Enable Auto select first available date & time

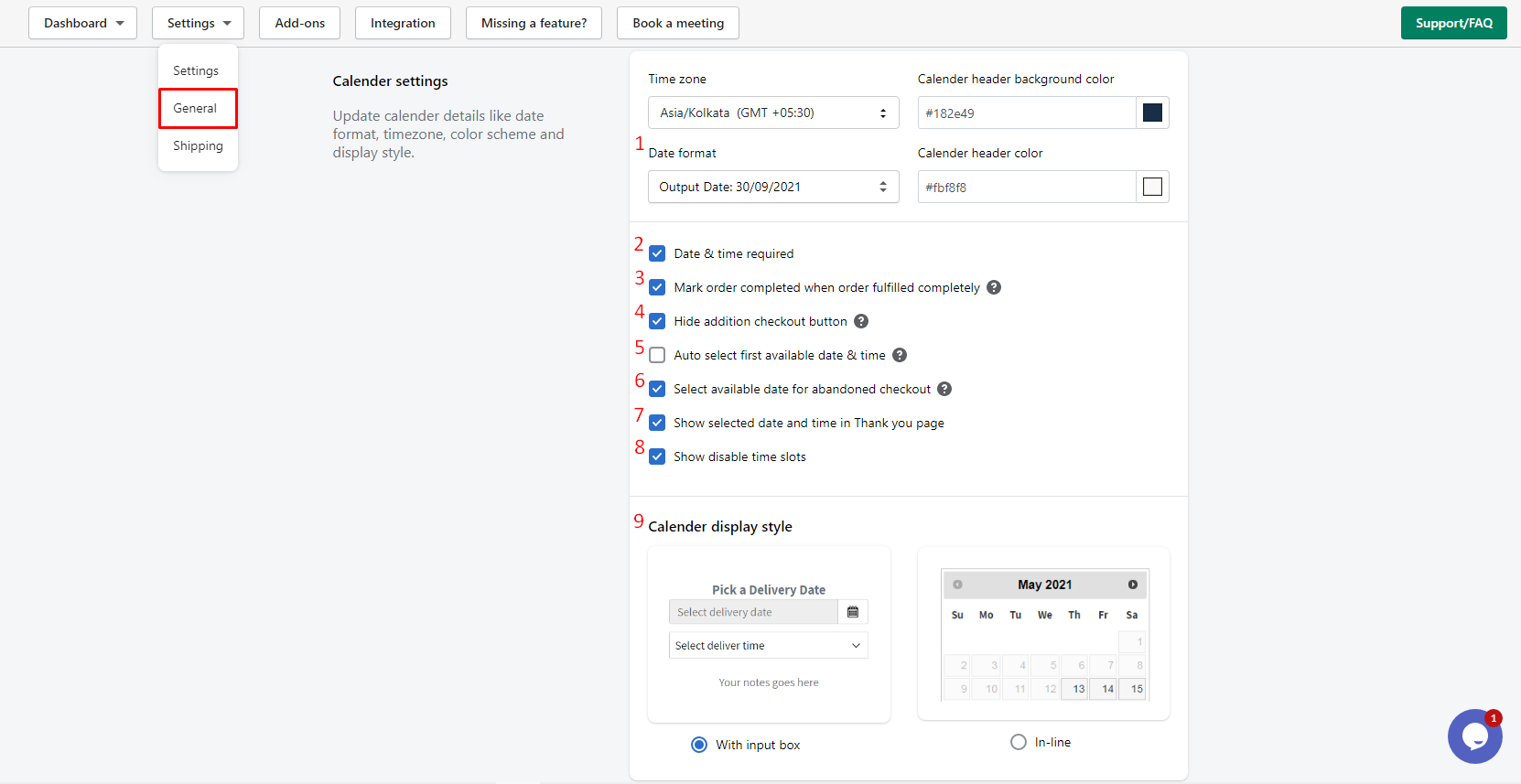coord(657,355)
